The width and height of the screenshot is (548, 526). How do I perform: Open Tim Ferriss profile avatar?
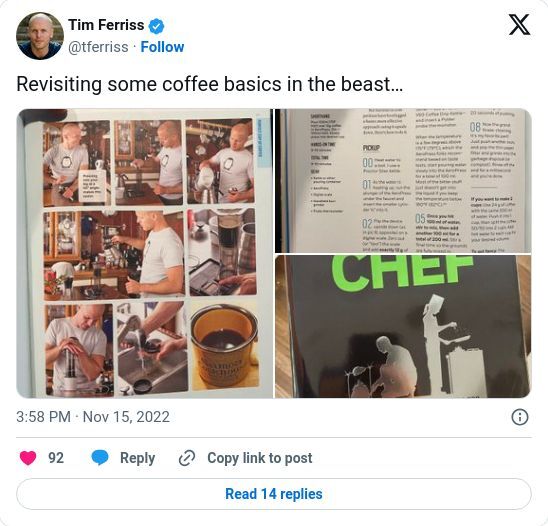(x=40, y=36)
